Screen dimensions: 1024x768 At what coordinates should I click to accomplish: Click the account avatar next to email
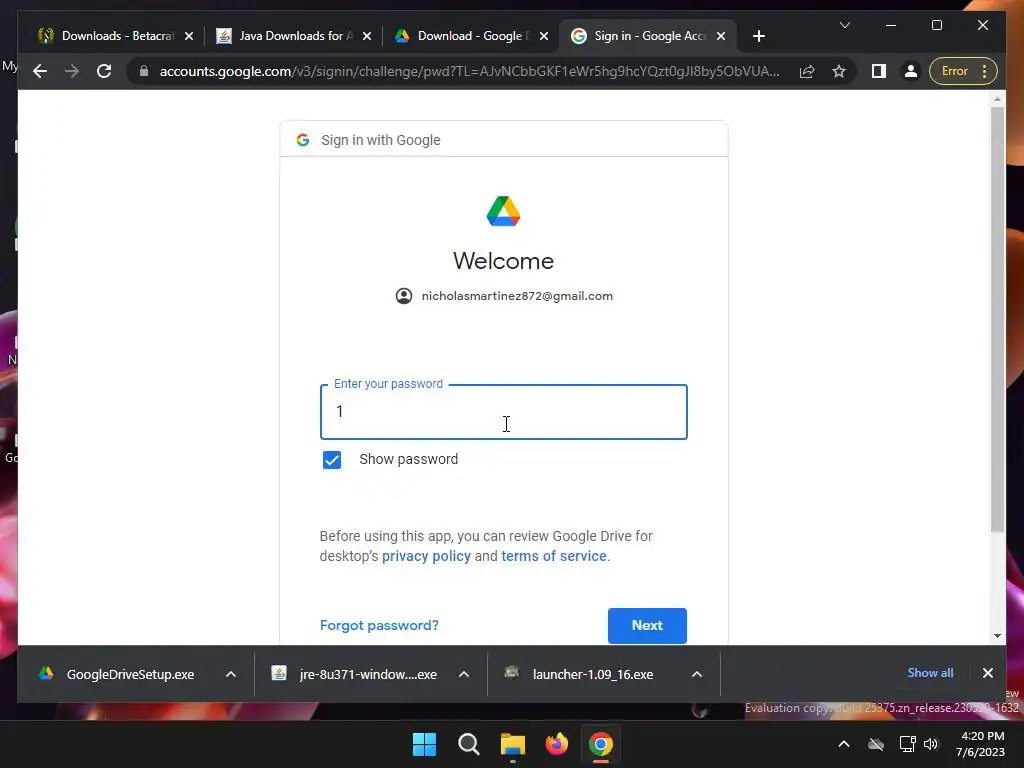[x=404, y=296]
